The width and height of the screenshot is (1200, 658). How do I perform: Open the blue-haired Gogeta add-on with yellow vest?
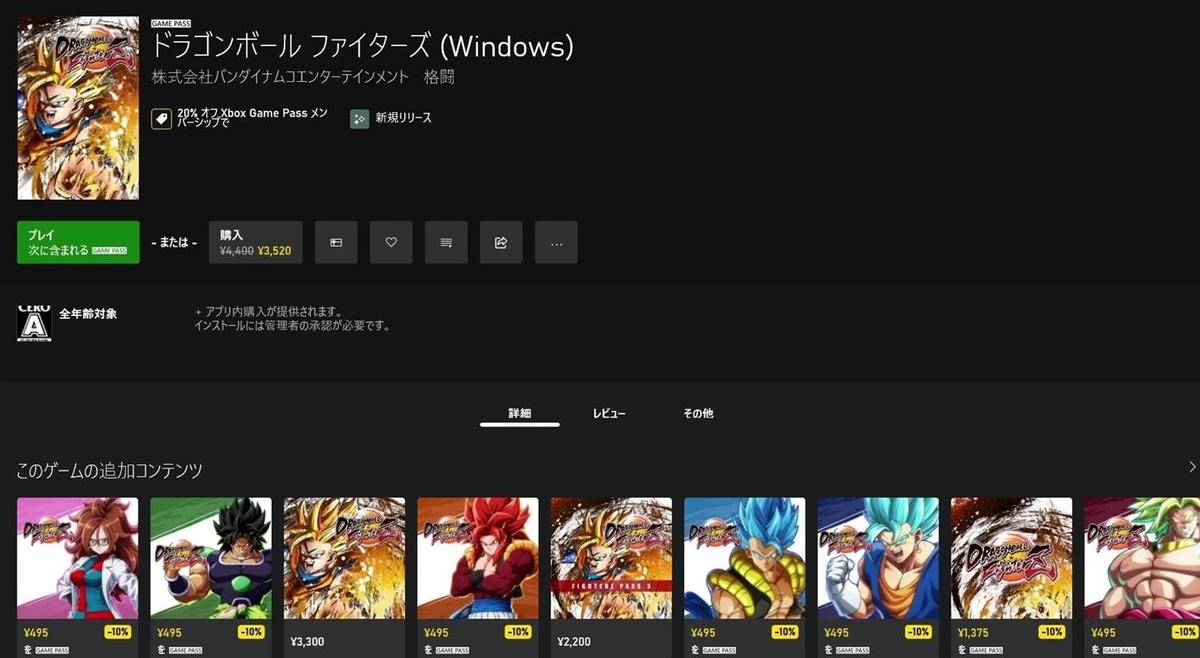745,558
